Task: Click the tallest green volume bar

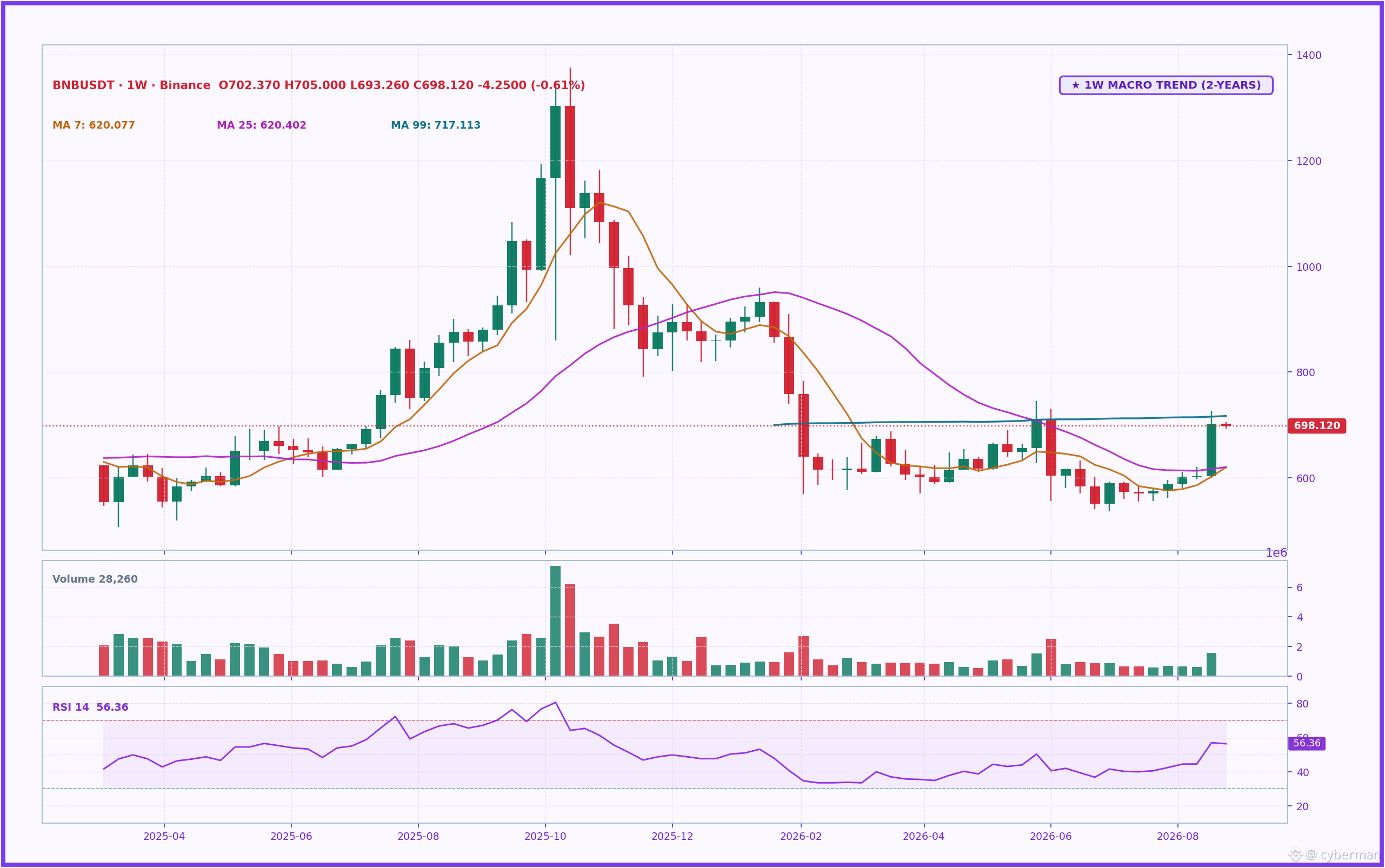Action: (555, 621)
